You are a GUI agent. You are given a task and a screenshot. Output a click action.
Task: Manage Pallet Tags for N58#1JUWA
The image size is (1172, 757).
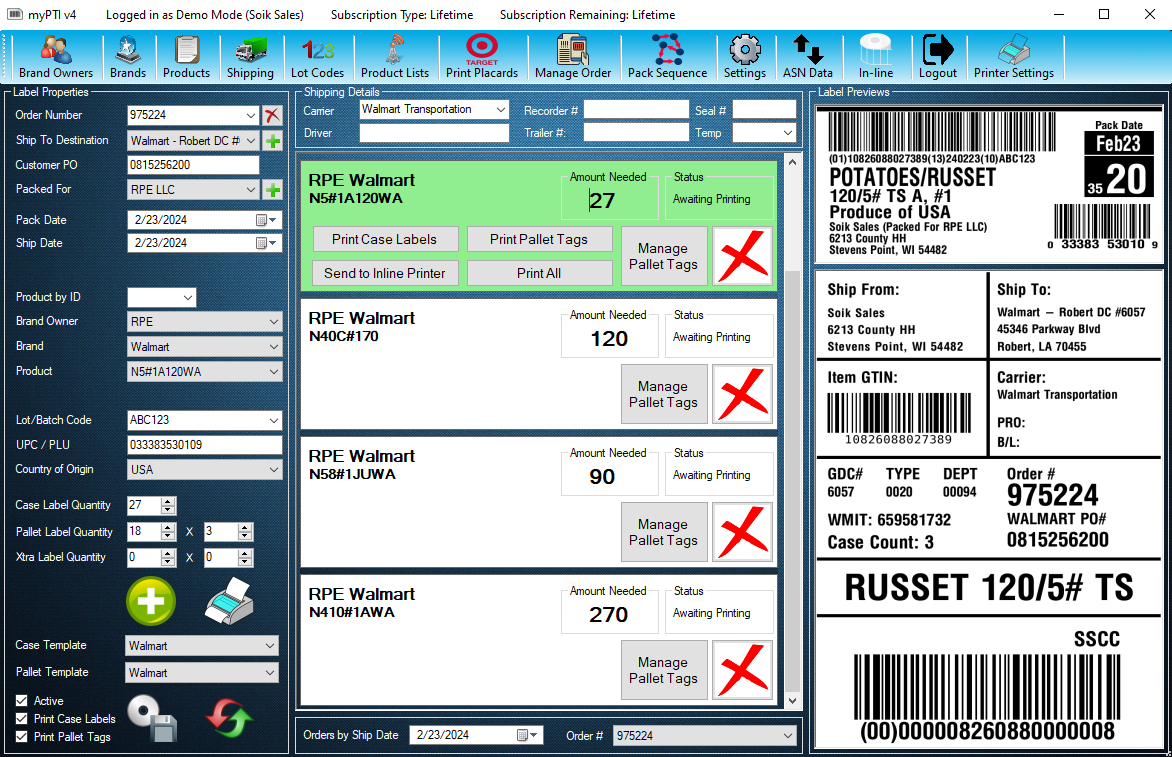click(x=664, y=532)
